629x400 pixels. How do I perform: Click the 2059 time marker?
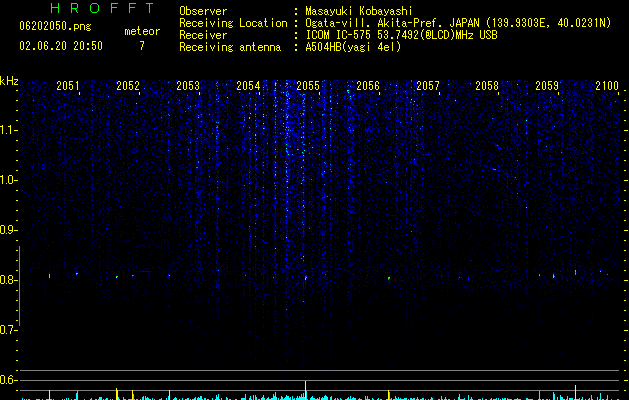pos(547,86)
